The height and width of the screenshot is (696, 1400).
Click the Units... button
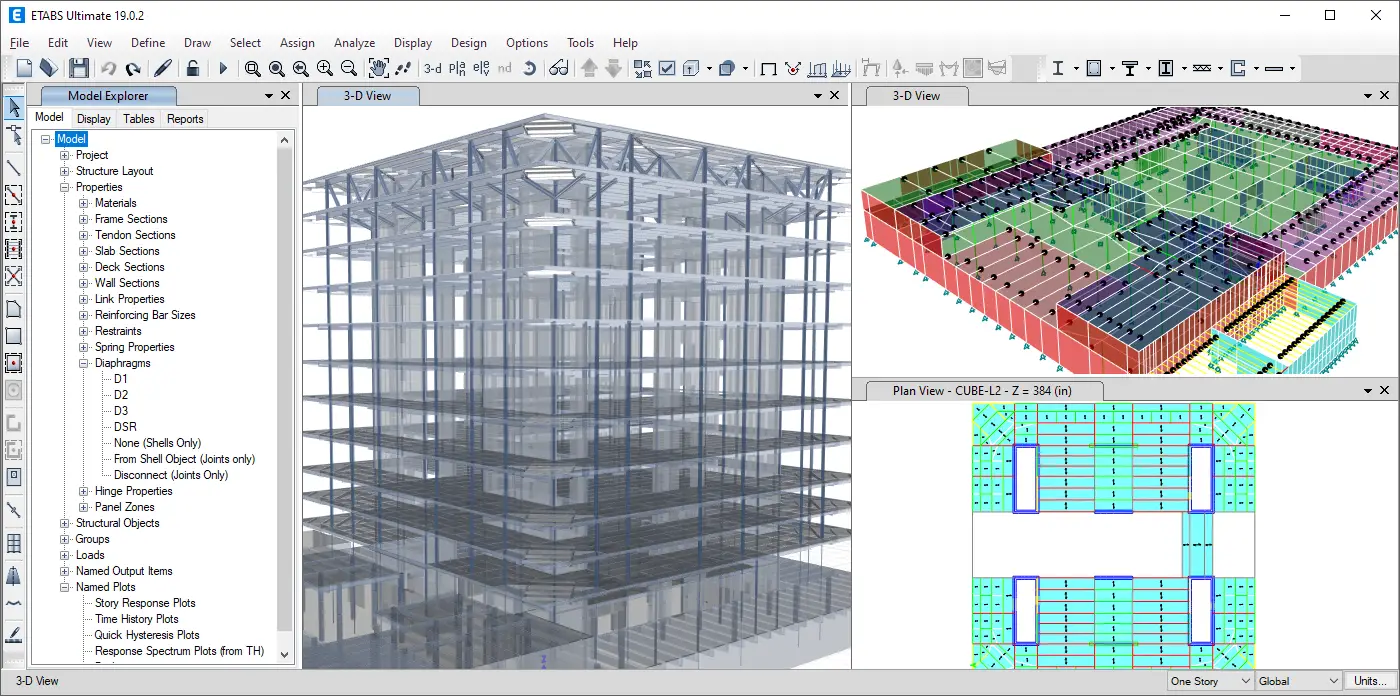1370,680
